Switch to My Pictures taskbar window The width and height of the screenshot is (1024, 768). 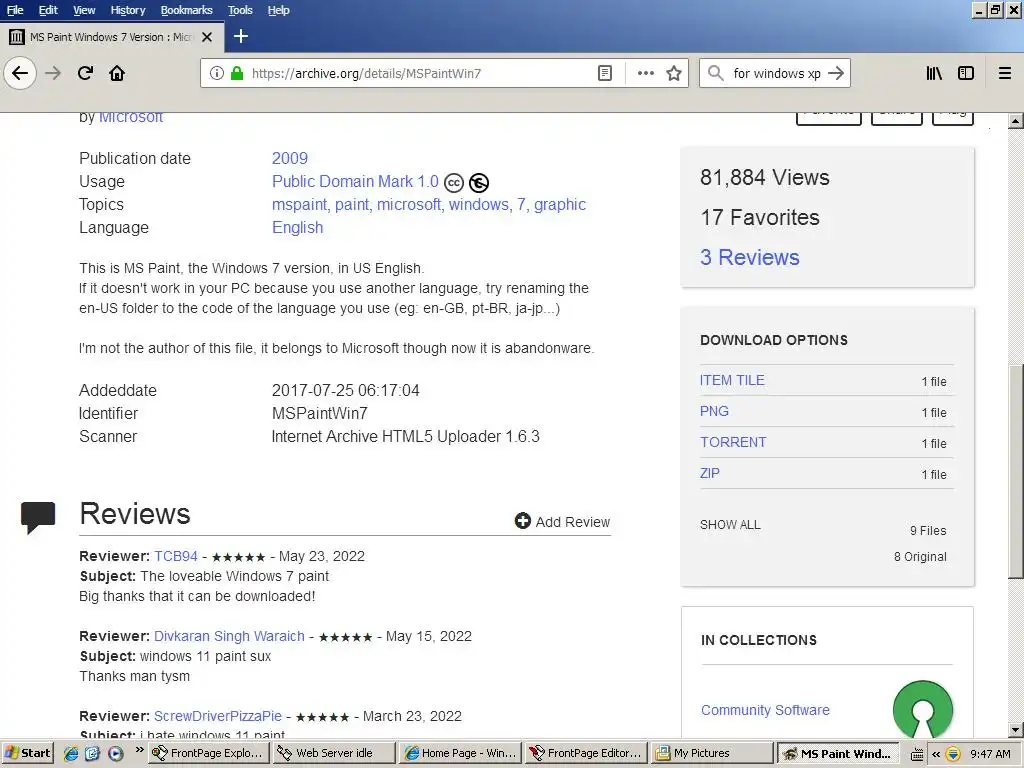(713, 753)
